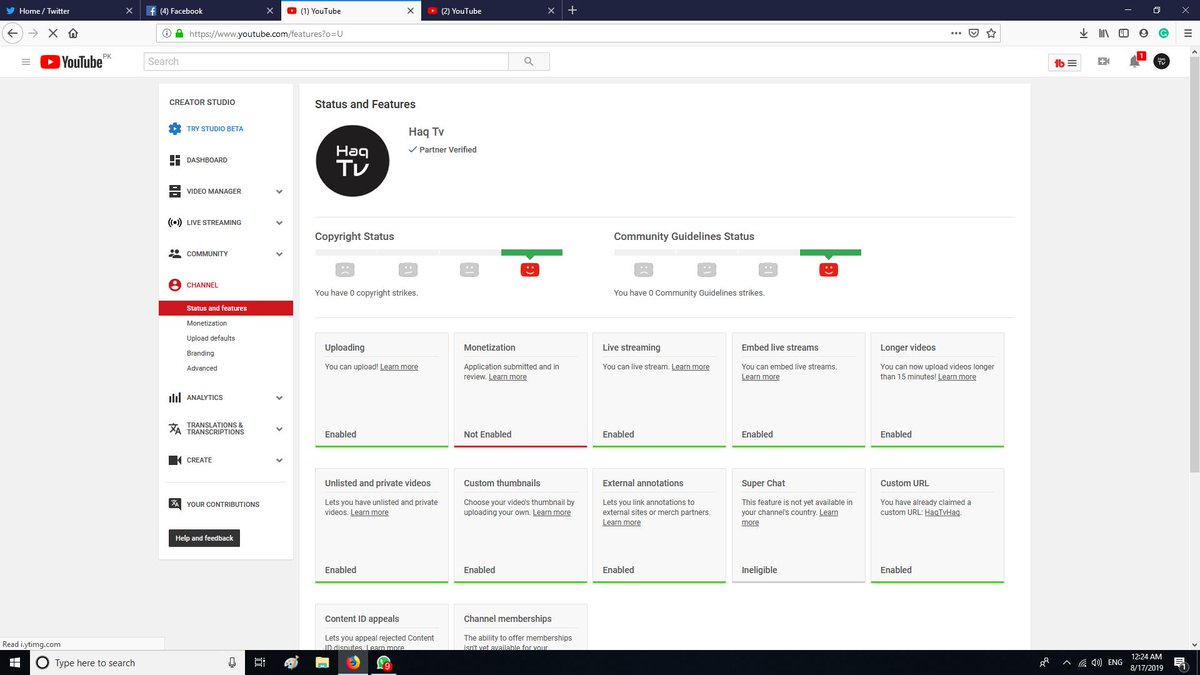Click Learn more in Custom thumbnails card
The height and width of the screenshot is (675, 1200).
(x=552, y=512)
